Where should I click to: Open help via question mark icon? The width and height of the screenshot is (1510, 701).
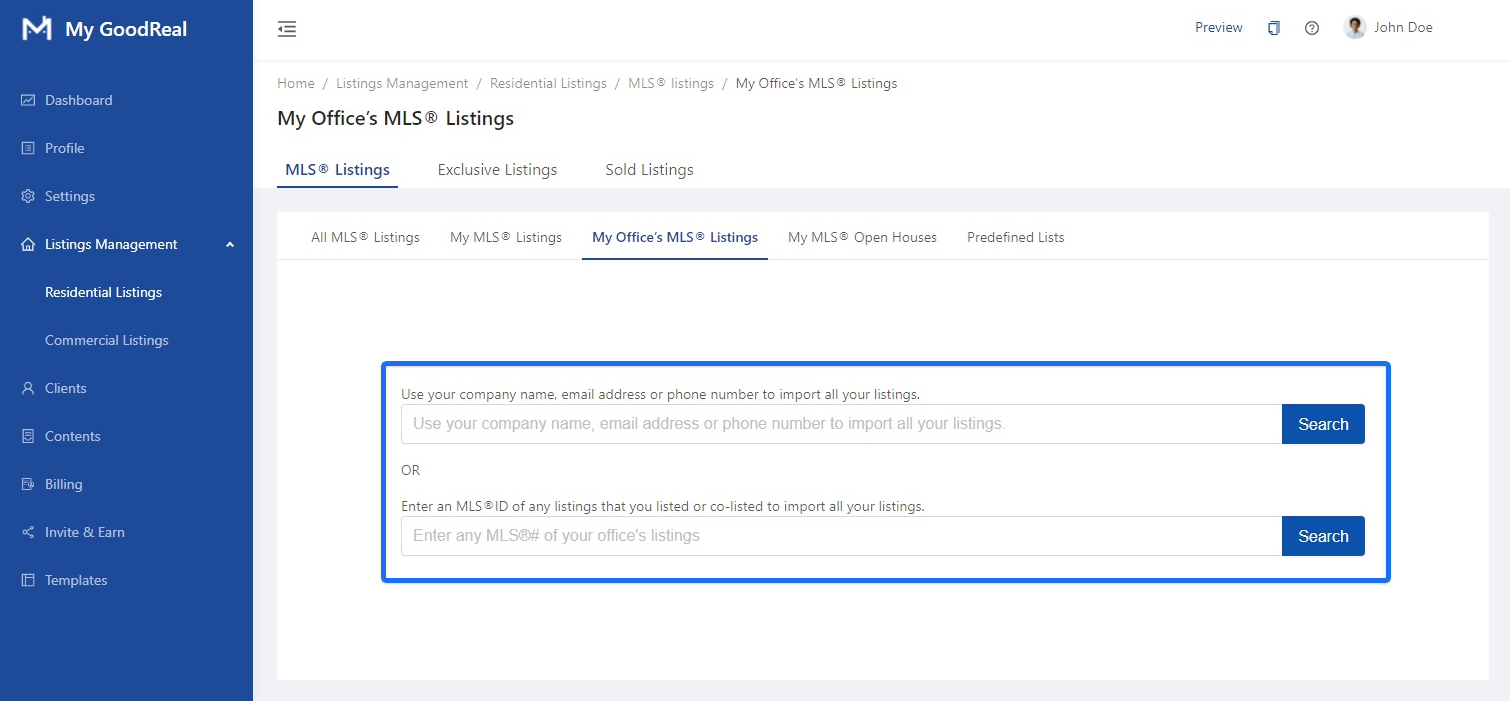click(1312, 28)
